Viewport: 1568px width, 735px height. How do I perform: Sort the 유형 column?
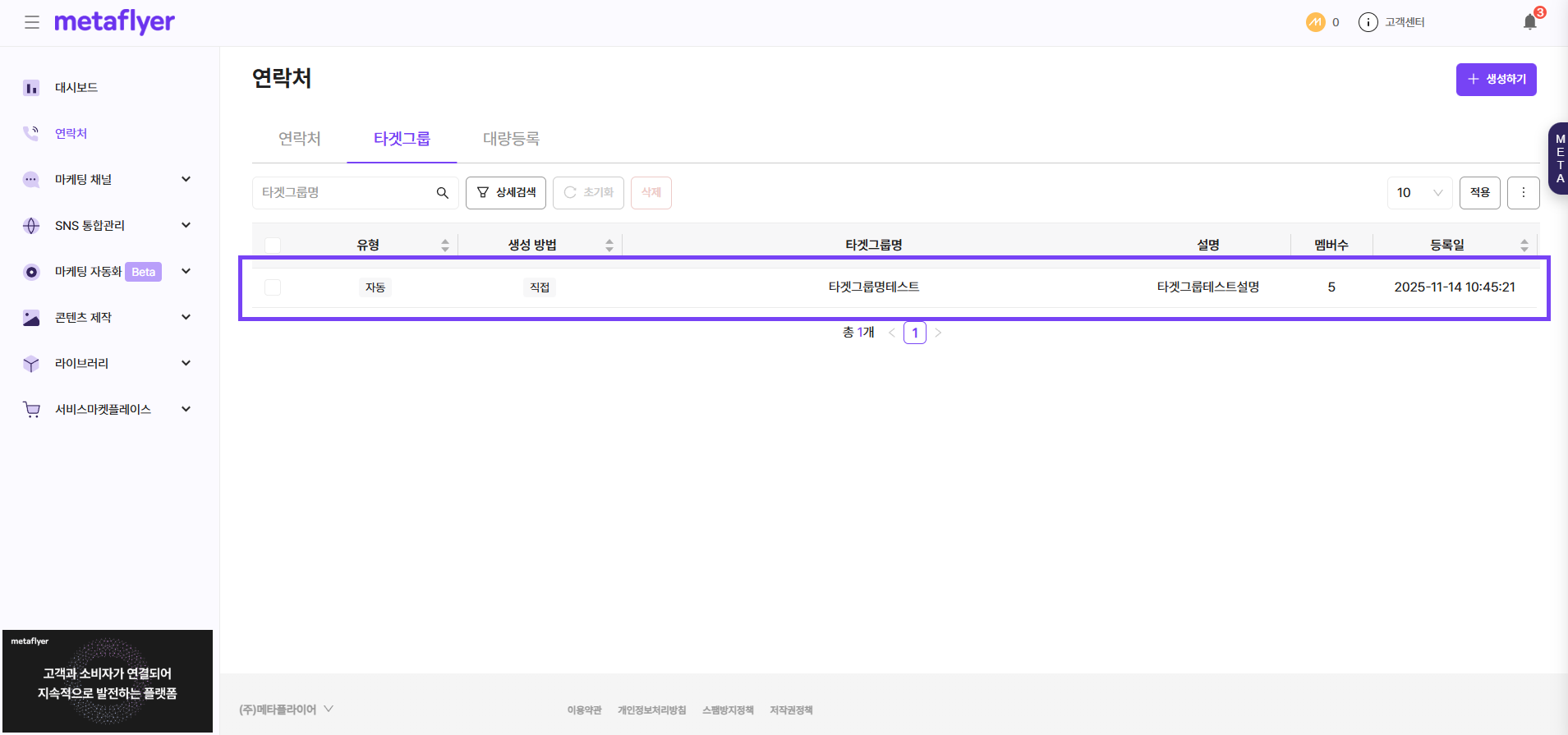[444, 245]
